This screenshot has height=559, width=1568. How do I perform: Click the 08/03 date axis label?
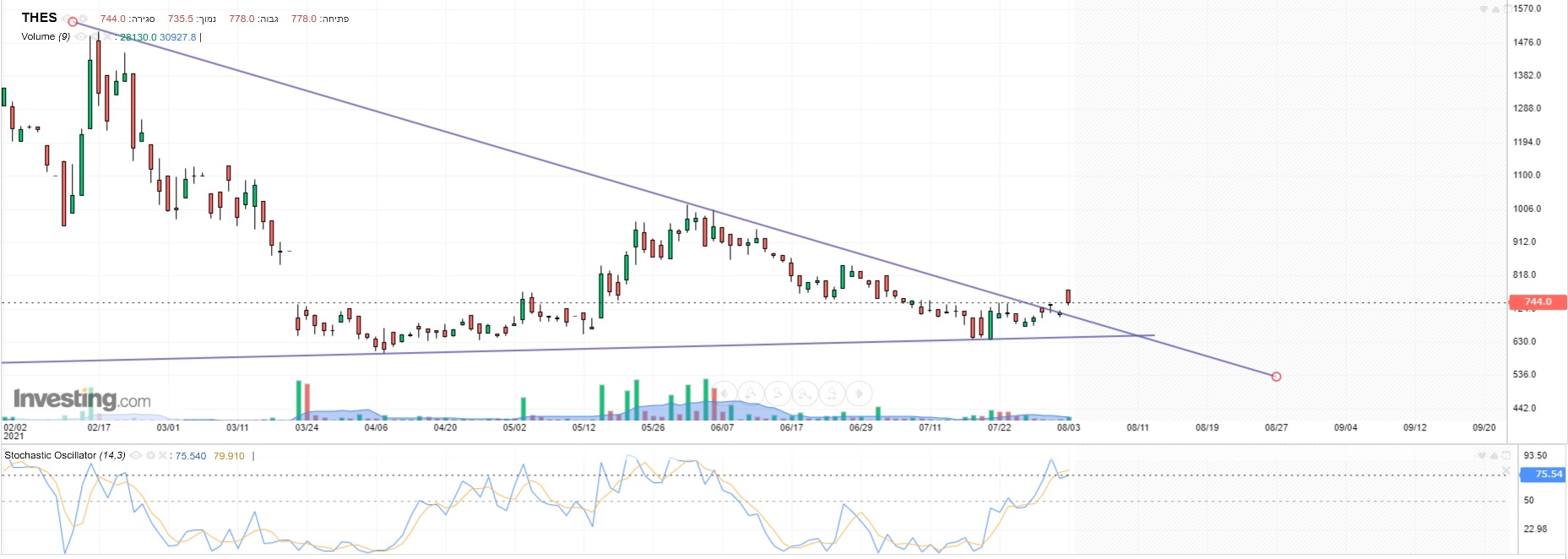point(1068,427)
